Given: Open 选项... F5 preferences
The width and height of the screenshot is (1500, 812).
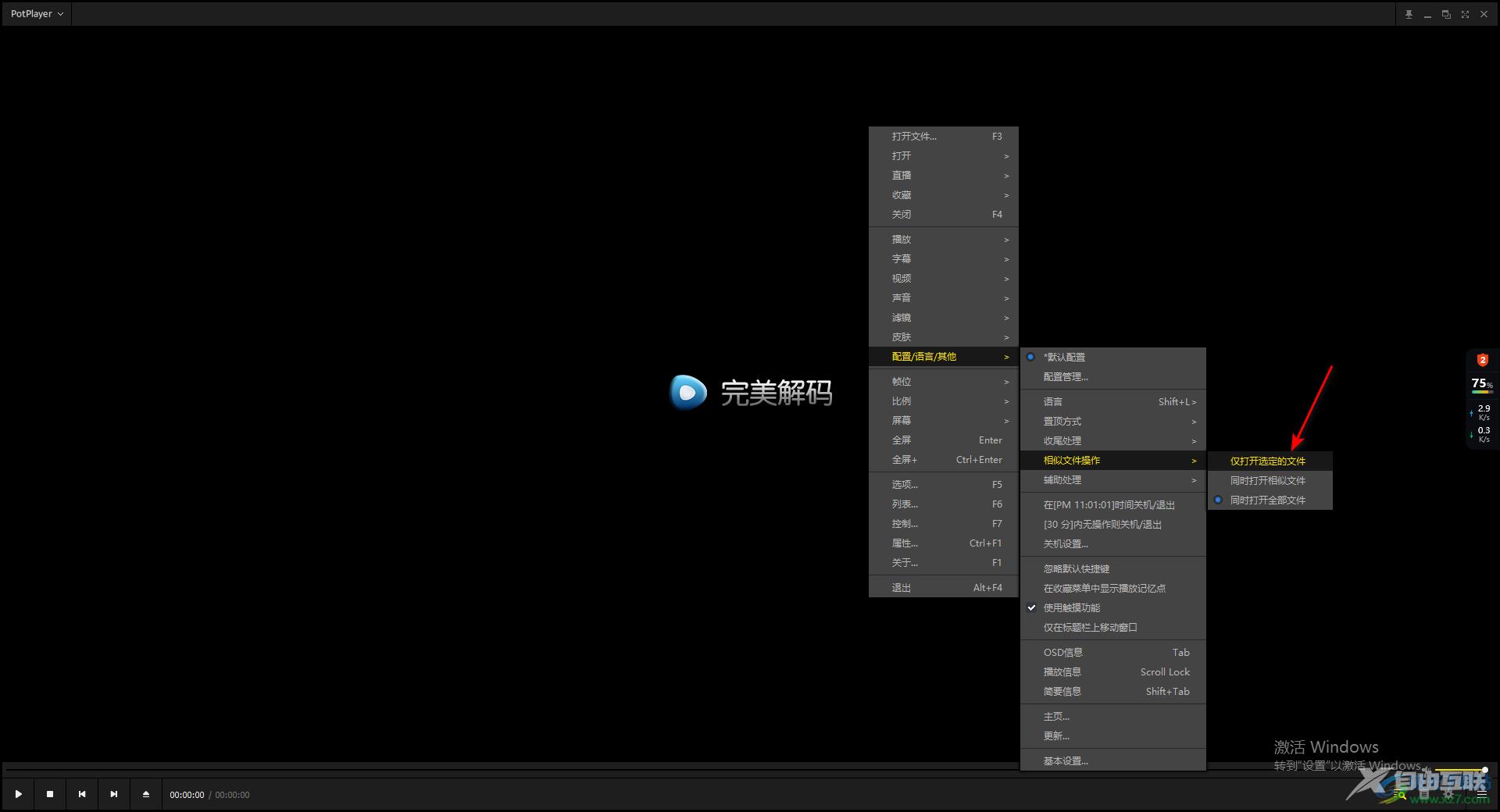Looking at the screenshot, I should point(944,484).
